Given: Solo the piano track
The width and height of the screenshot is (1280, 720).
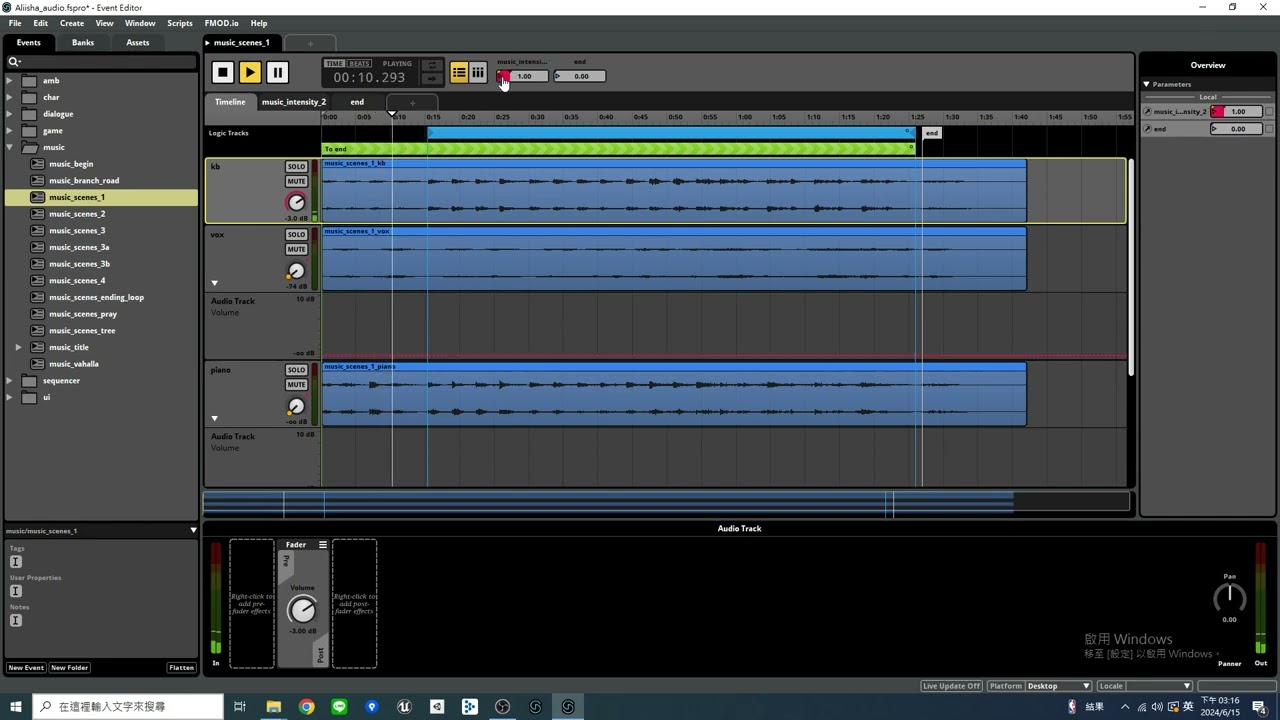Looking at the screenshot, I should click(296, 370).
